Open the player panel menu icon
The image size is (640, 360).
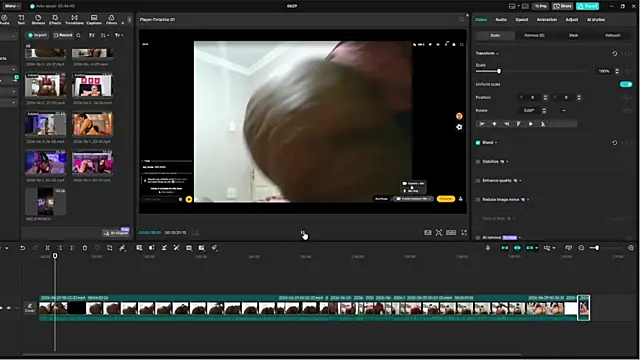pos(462,19)
